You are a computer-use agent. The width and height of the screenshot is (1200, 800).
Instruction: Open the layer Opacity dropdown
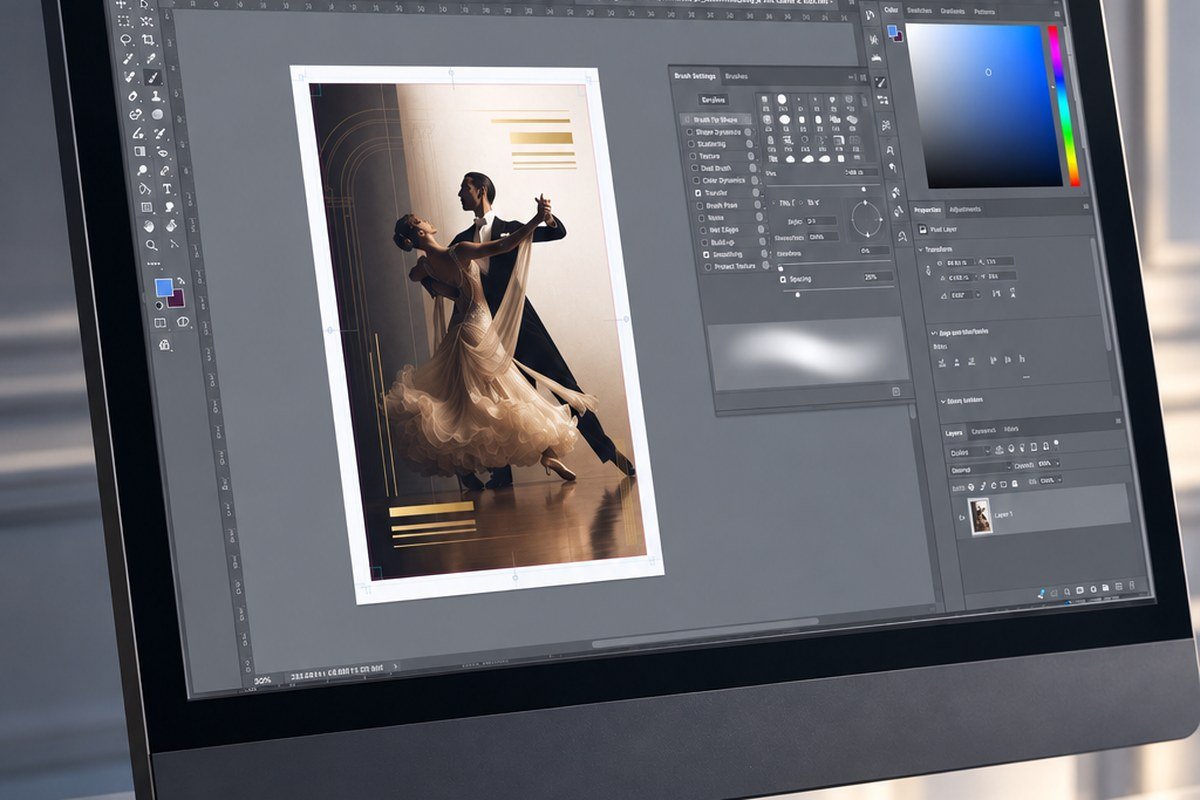[1049, 465]
